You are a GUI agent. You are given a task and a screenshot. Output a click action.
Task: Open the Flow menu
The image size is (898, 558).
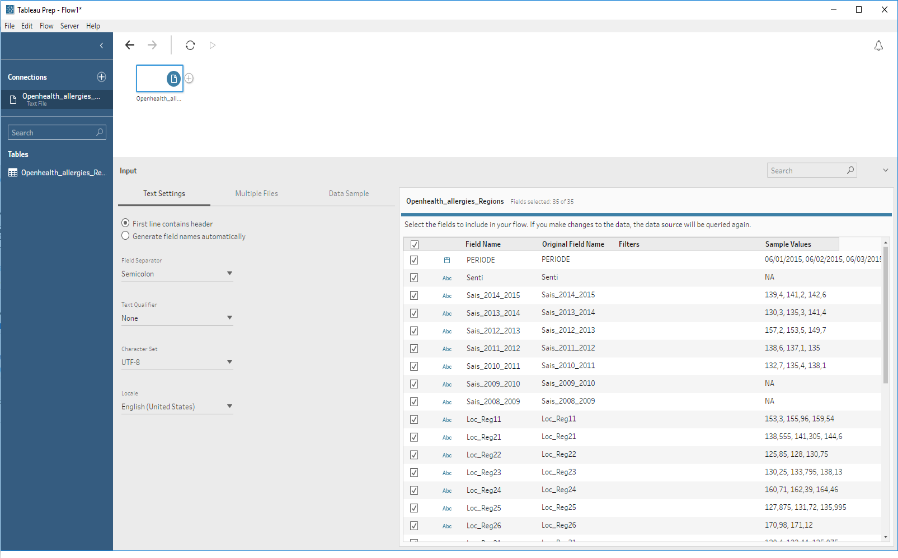coord(46,26)
